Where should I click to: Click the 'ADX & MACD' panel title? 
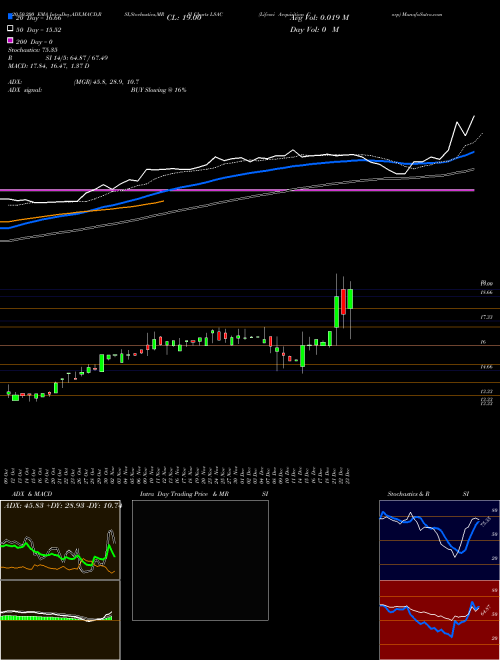[32, 494]
